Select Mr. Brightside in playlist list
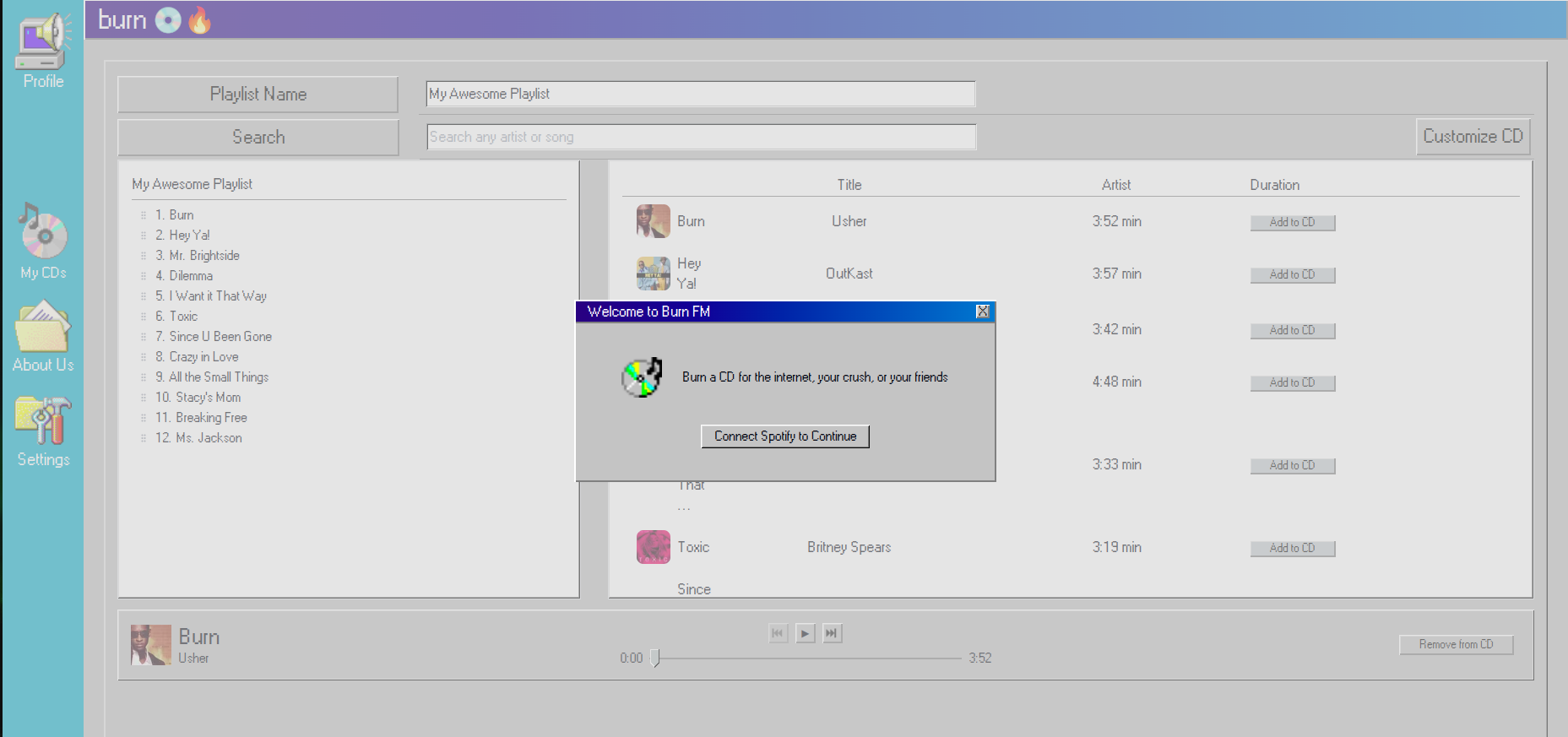 (203, 256)
